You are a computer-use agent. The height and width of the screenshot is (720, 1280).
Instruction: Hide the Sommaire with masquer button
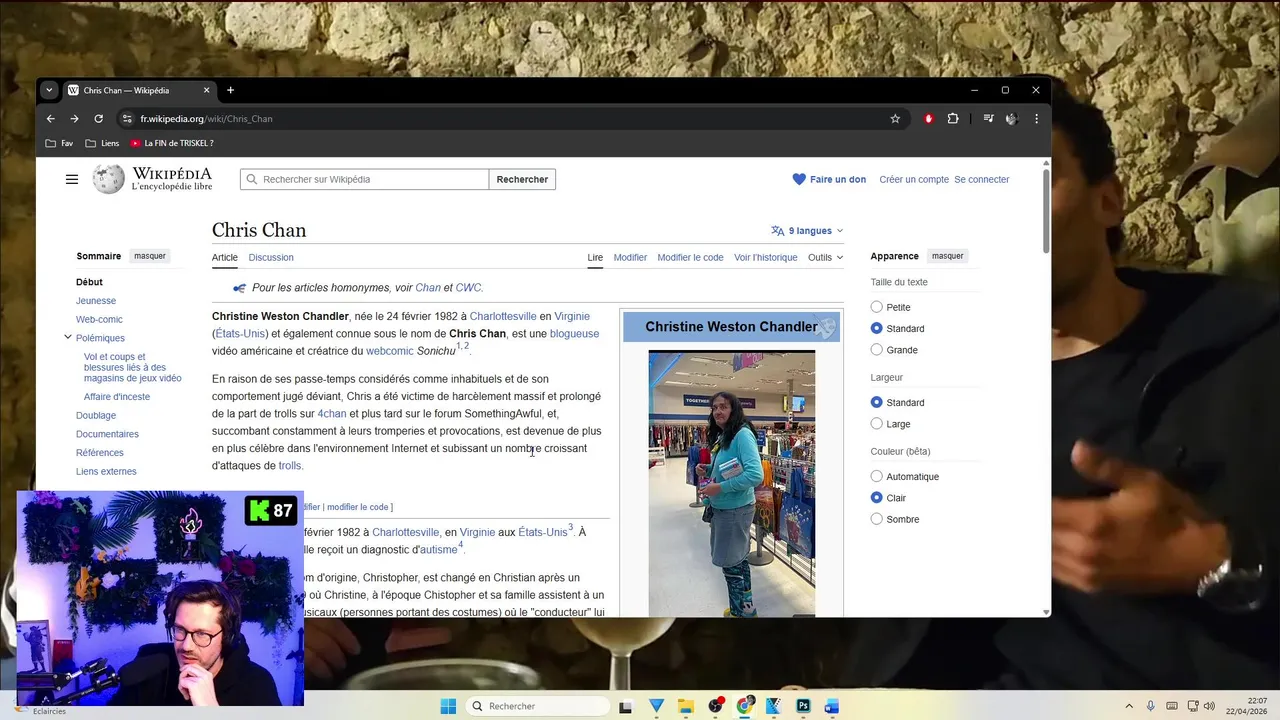[150, 256]
